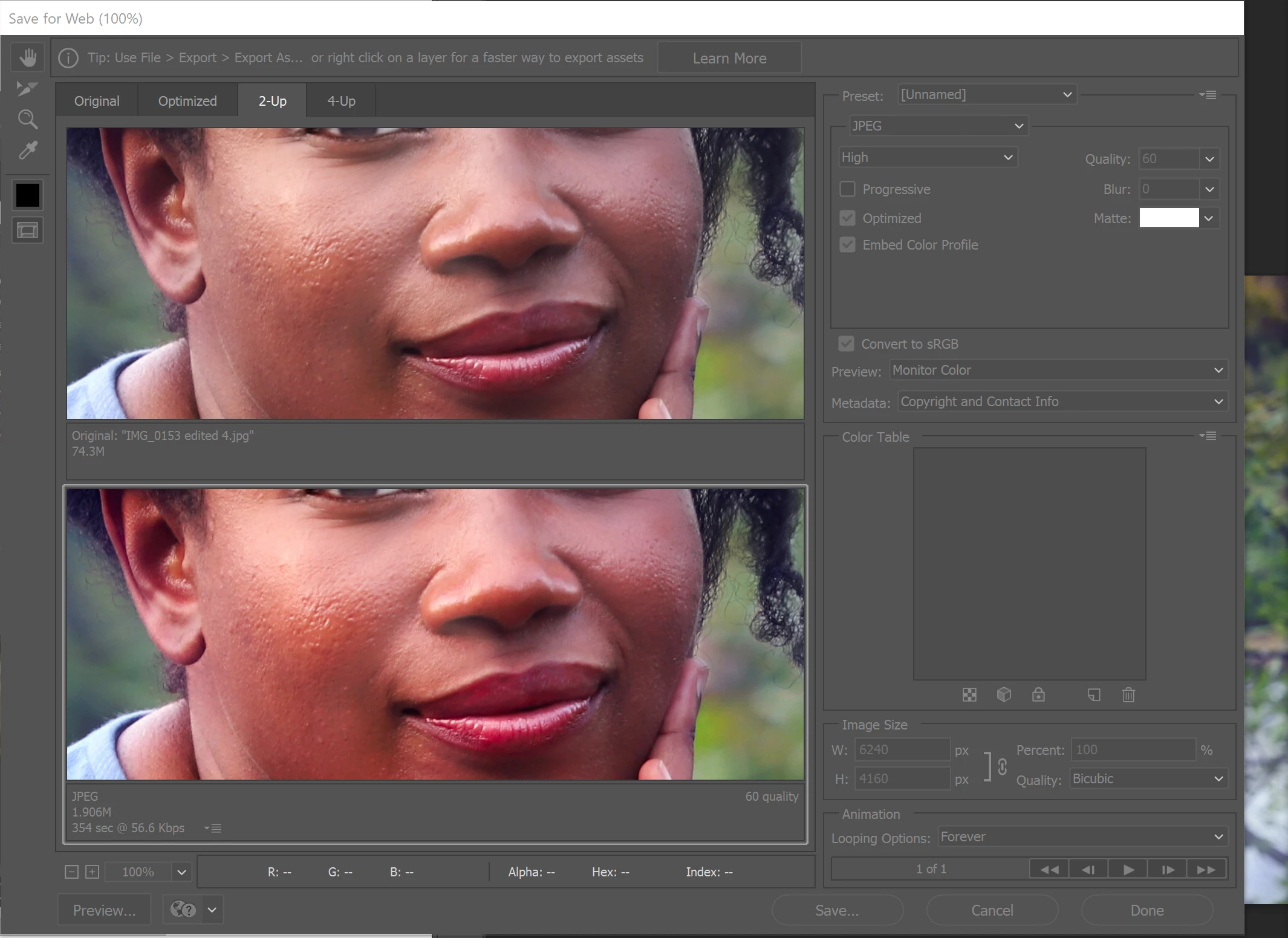The width and height of the screenshot is (1288, 938).
Task: Click the Learn More button
Action: click(x=729, y=58)
